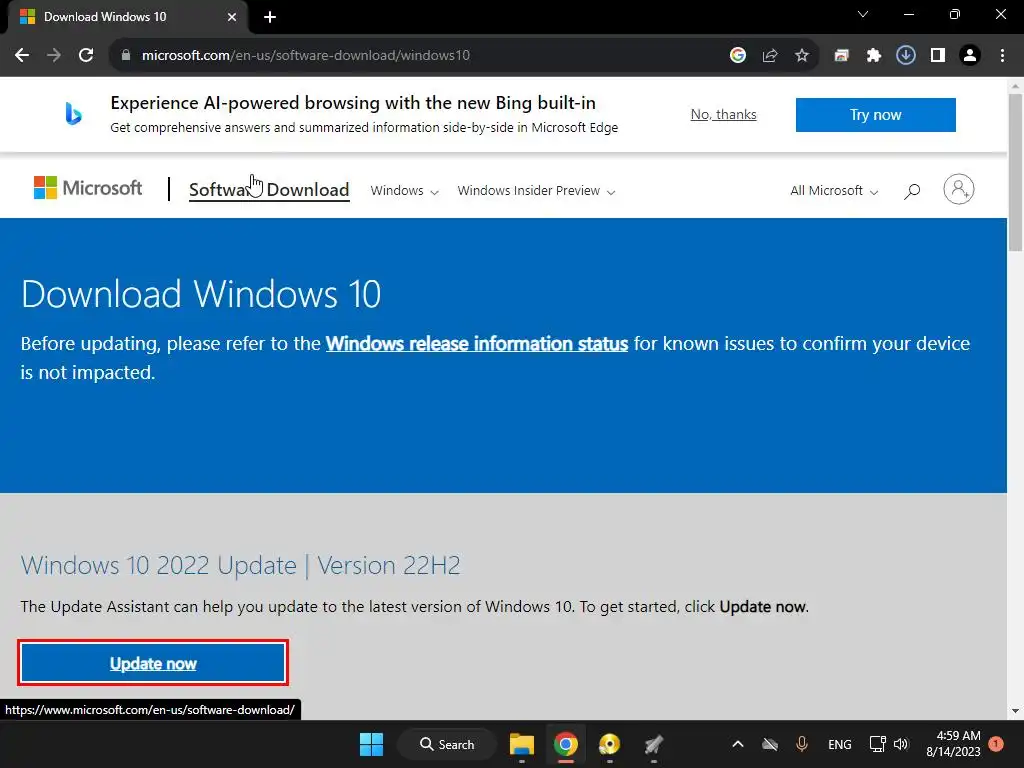Open the Google icon in address bar
Screen dimensions: 1024x768
738,56
